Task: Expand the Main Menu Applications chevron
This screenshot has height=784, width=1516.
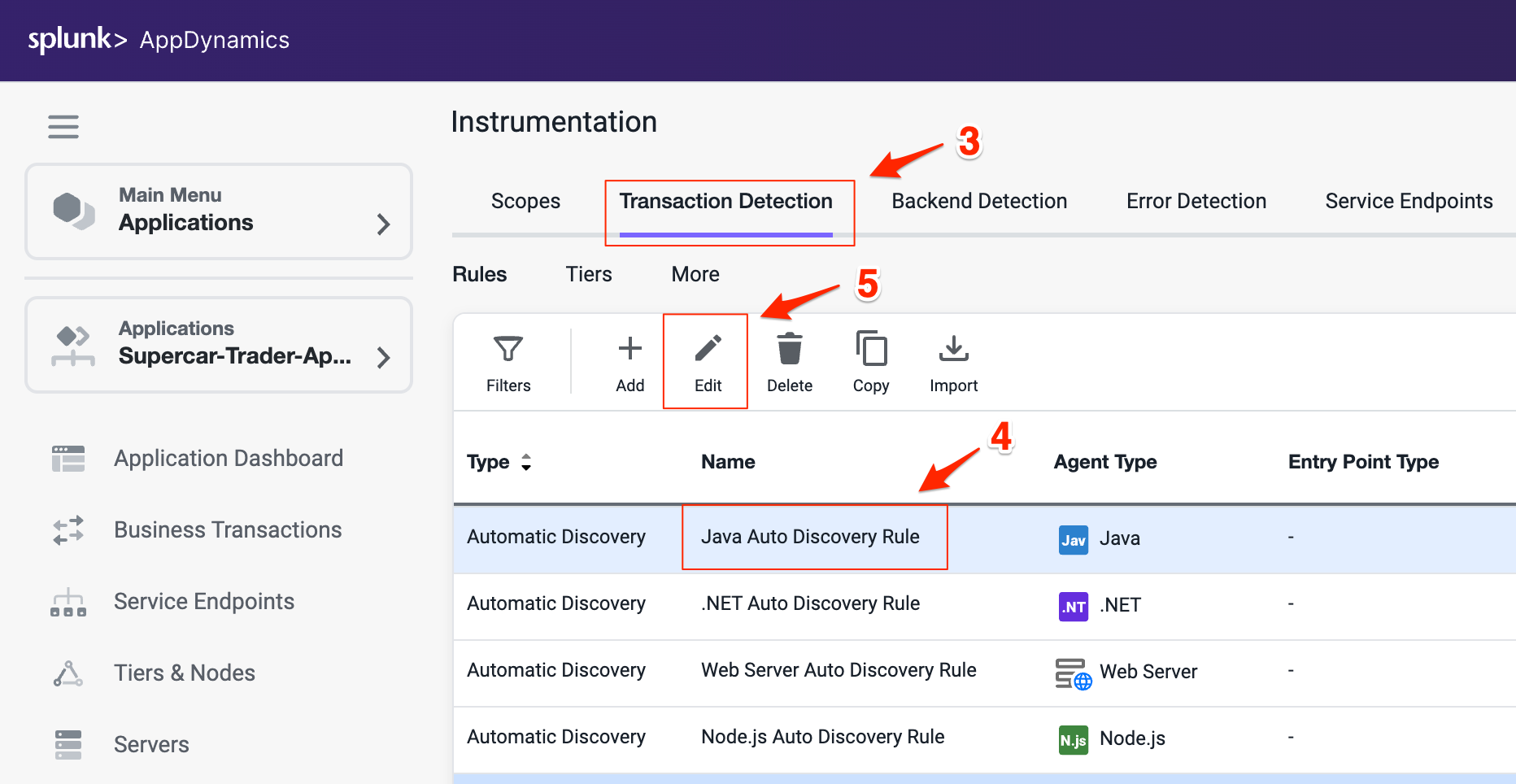Action: [383, 224]
